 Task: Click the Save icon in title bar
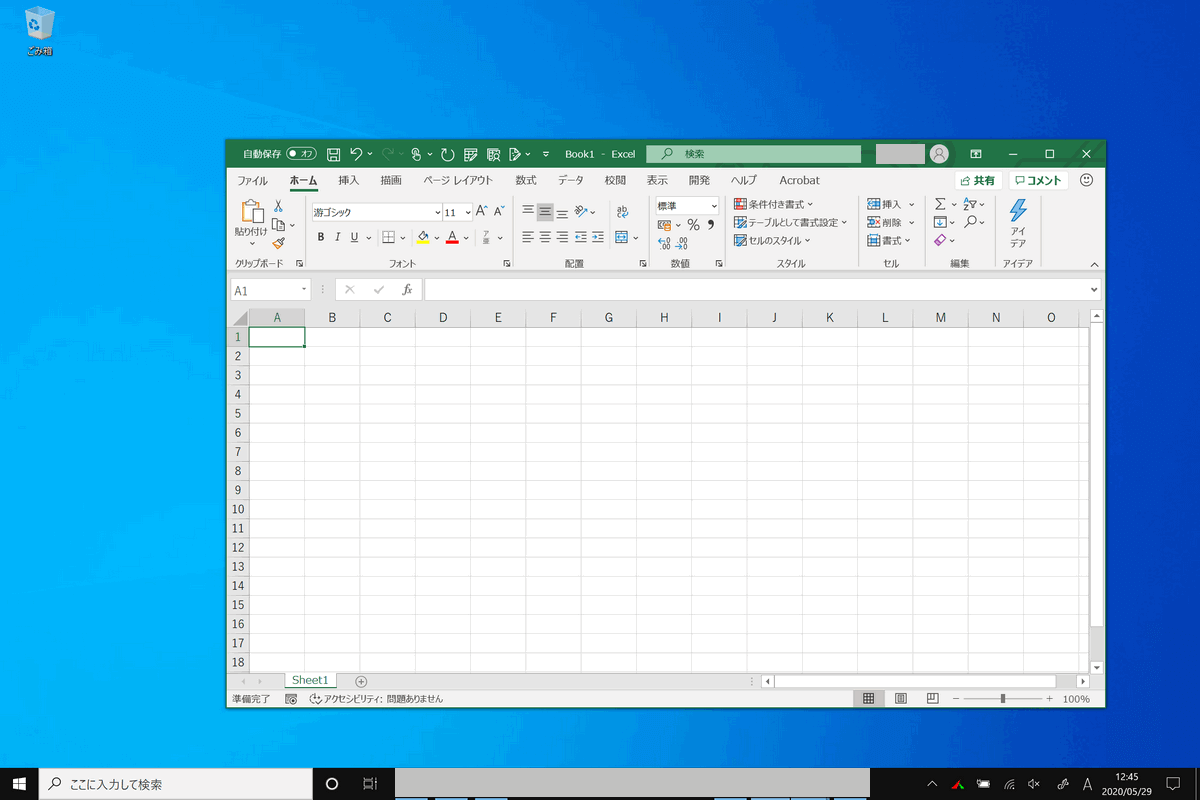334,154
